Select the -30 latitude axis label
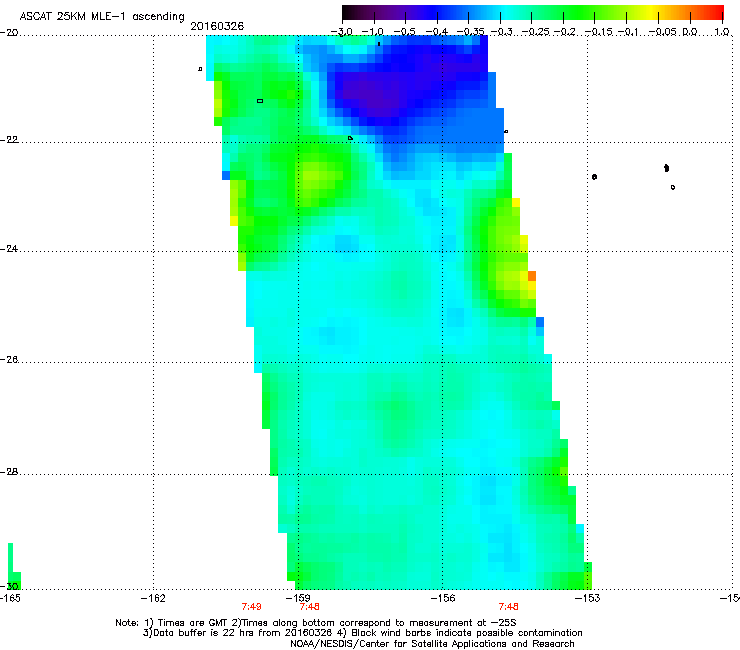Screen dimensions: 740x650 11,586
